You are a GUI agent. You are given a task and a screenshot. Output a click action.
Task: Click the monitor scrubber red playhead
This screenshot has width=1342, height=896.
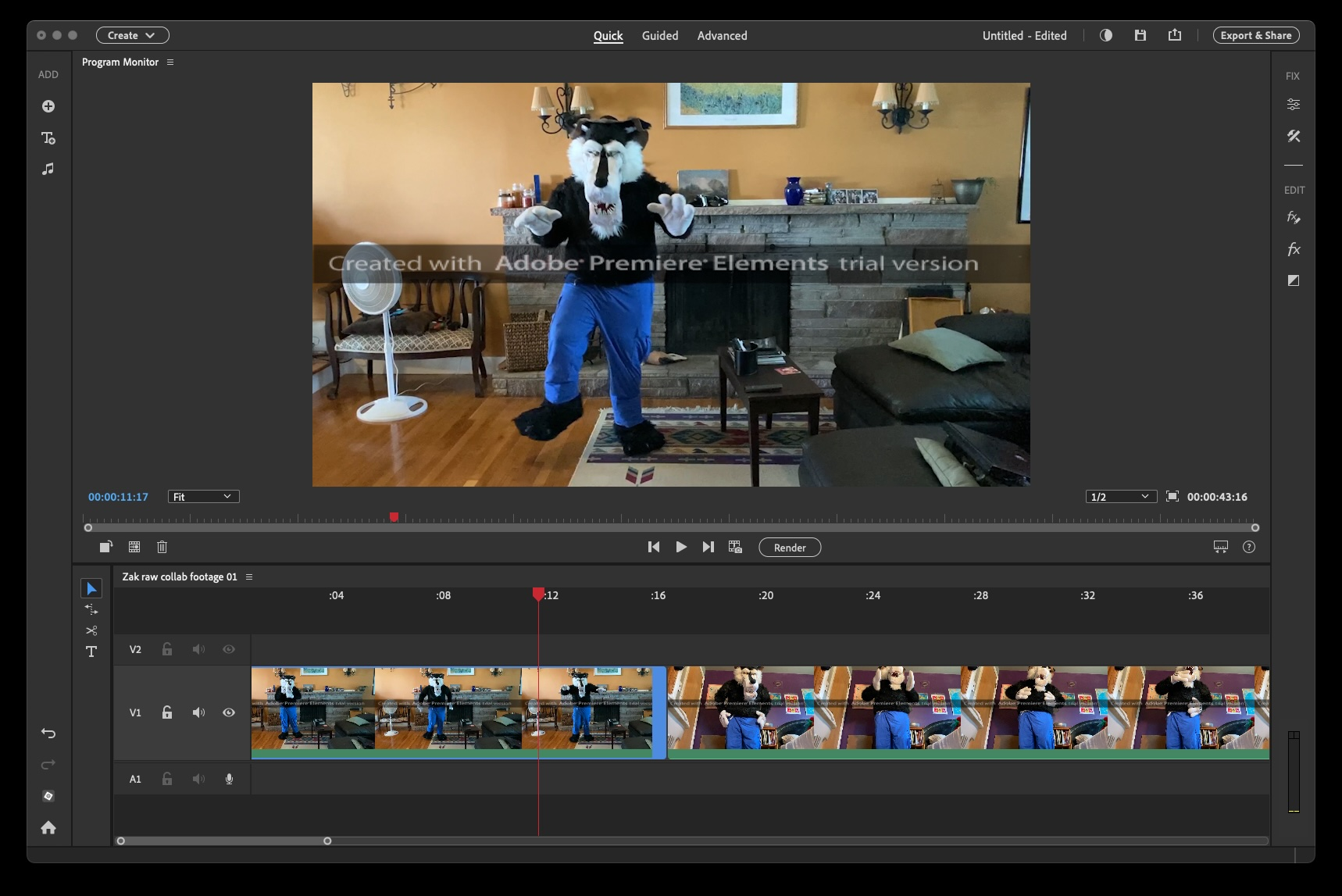coord(394,517)
